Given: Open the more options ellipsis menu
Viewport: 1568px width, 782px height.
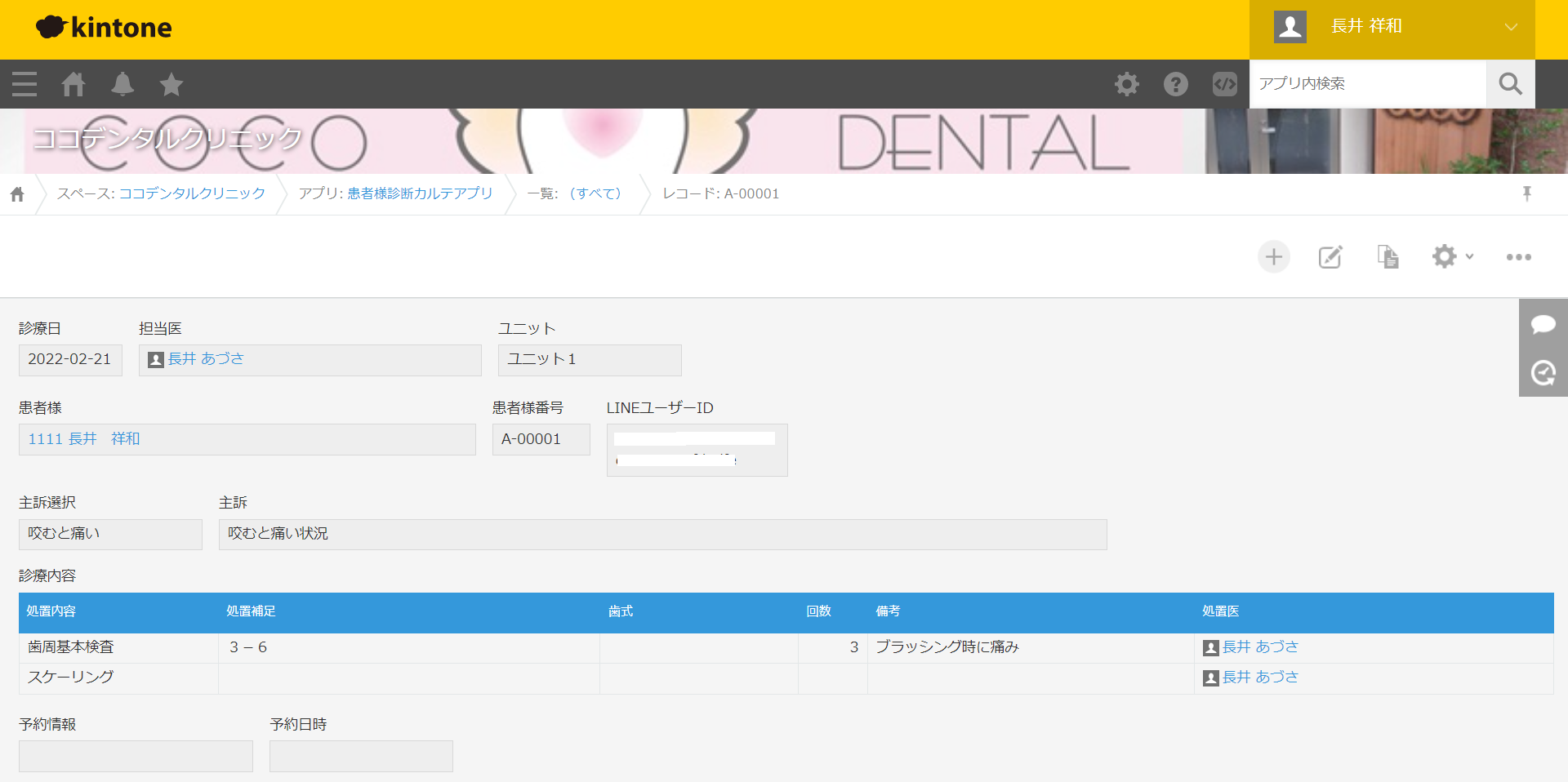Looking at the screenshot, I should 1518,257.
